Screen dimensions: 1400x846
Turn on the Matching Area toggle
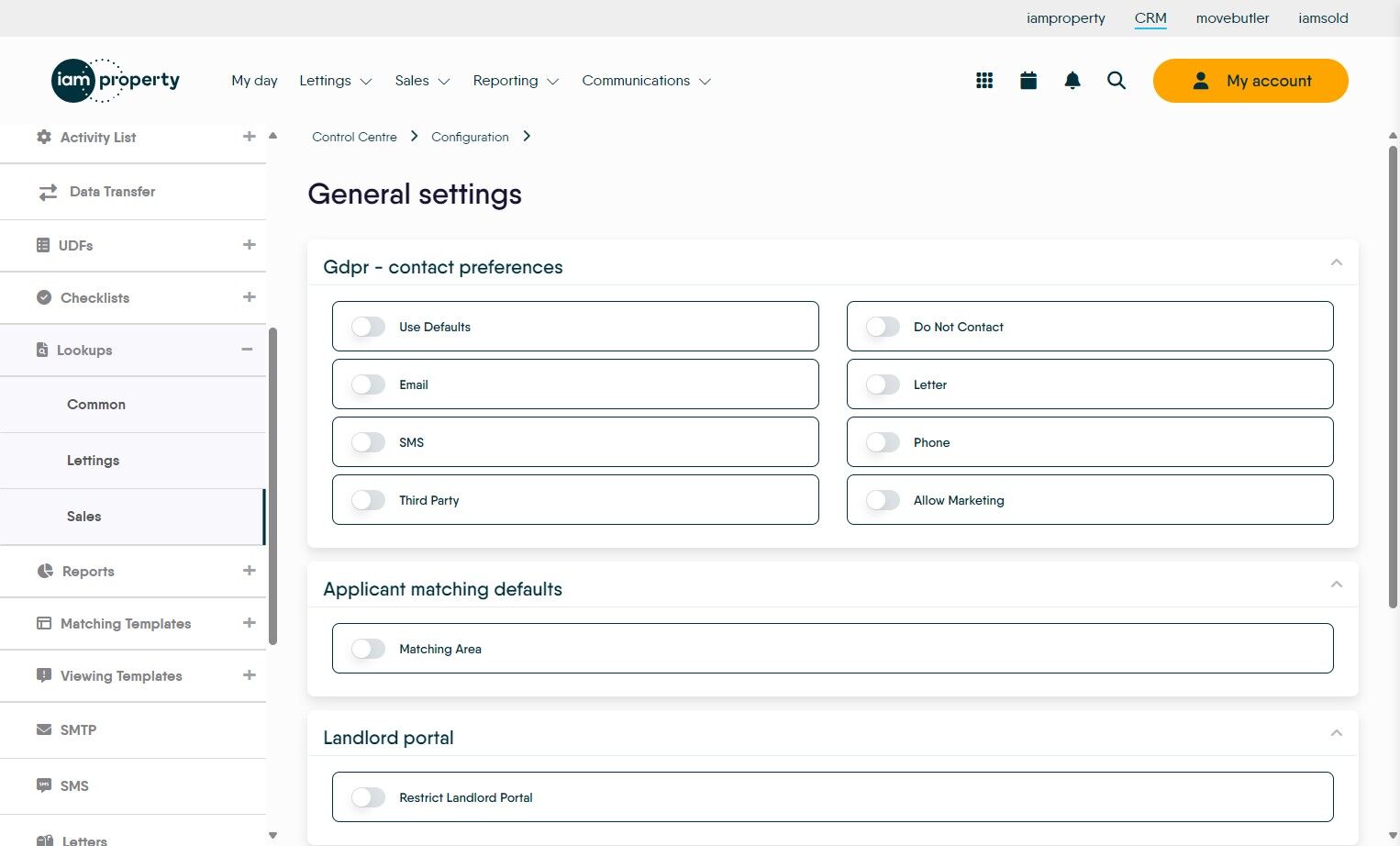pos(369,649)
